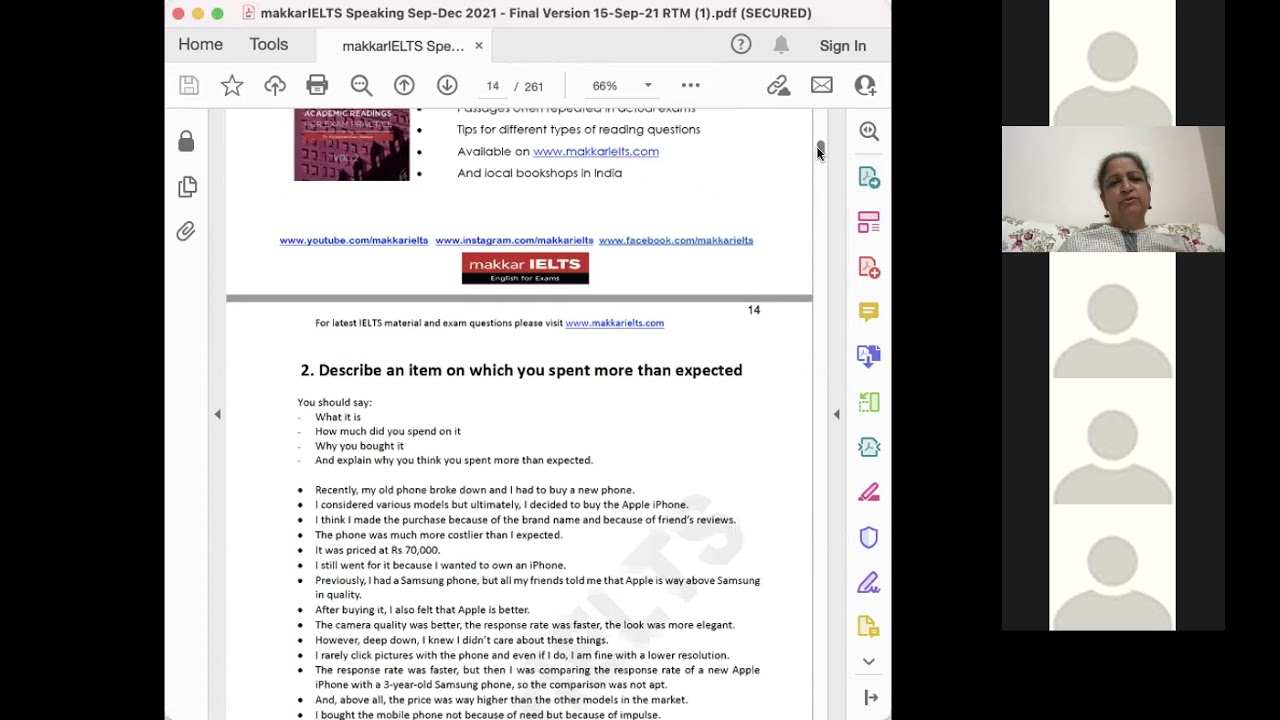Open the Protect shield tool icon
Screen dimensions: 1280x720
point(869,537)
